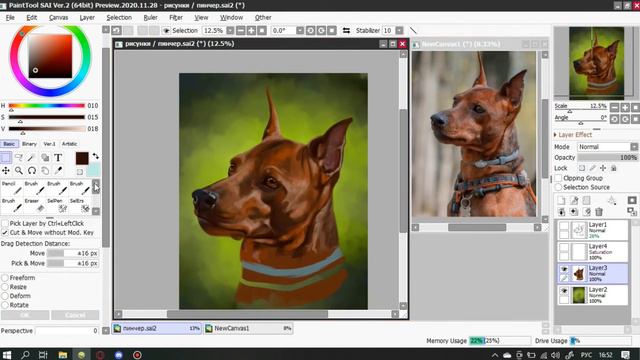Select the Text tool
The height and width of the screenshot is (360, 640).
[58, 158]
